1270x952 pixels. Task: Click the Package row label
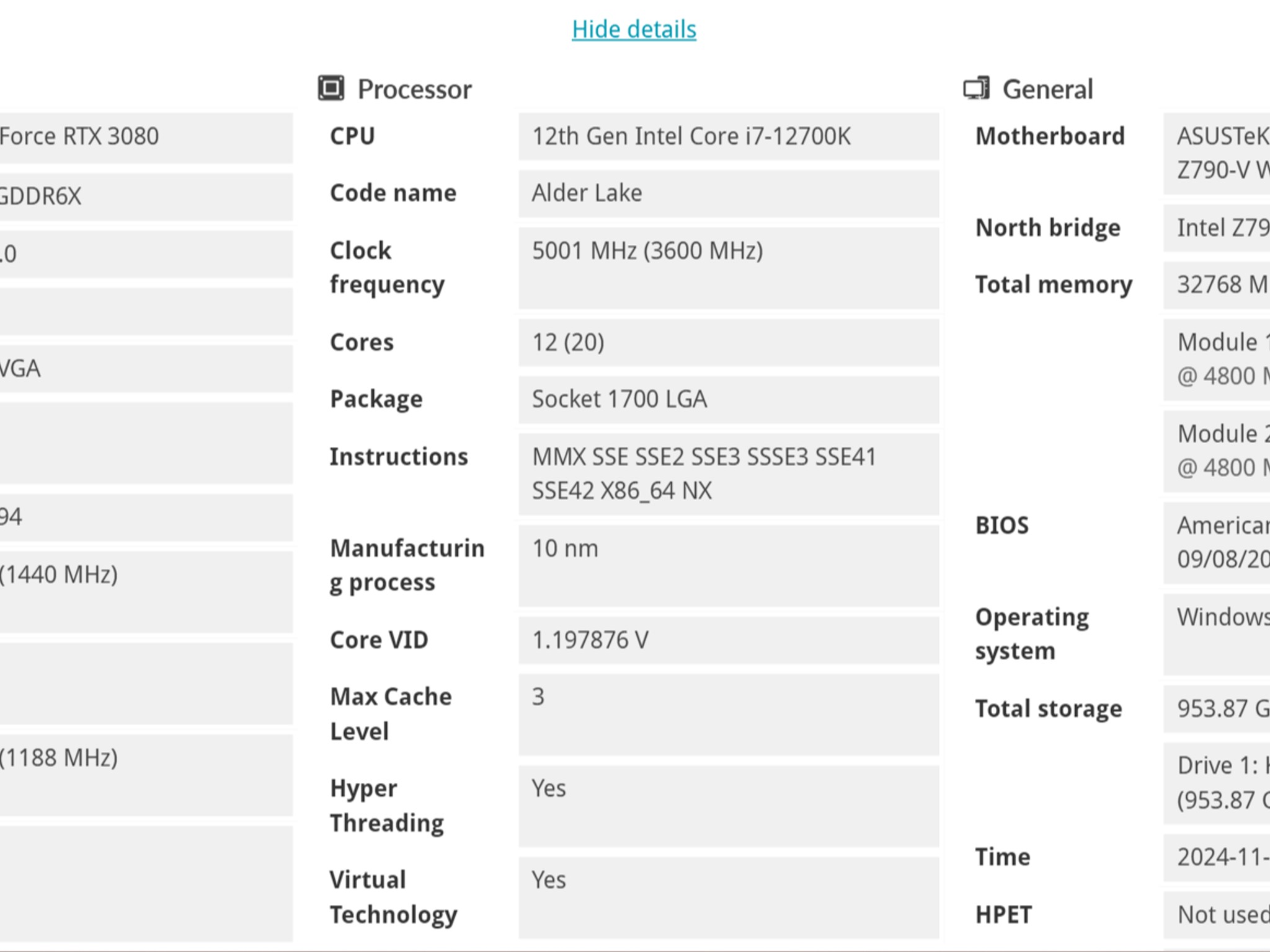376,400
